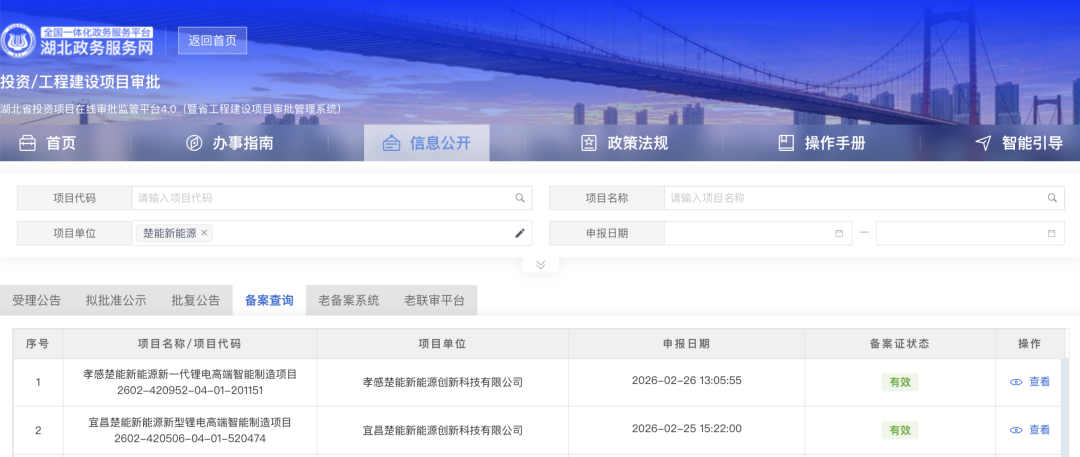Open the 智能引导 navigation item
1080x457 pixels.
pos(1019,143)
